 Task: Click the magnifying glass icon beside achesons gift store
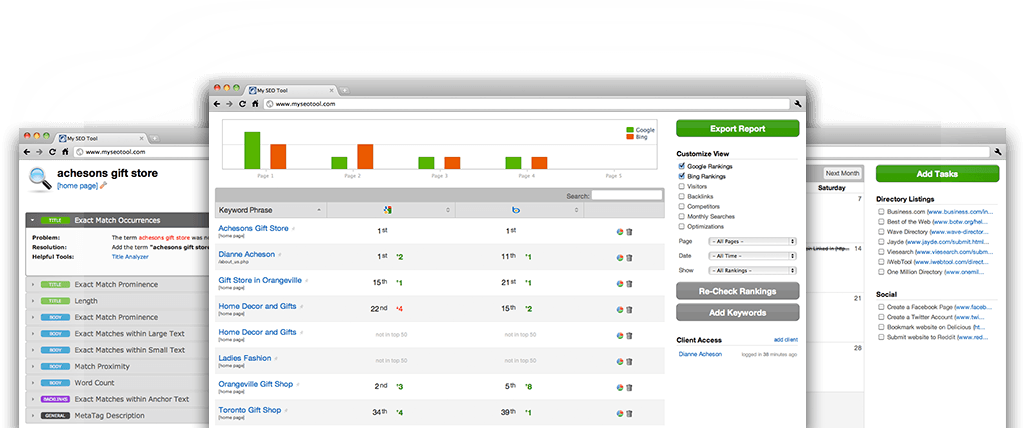pyautogui.click(x=41, y=178)
